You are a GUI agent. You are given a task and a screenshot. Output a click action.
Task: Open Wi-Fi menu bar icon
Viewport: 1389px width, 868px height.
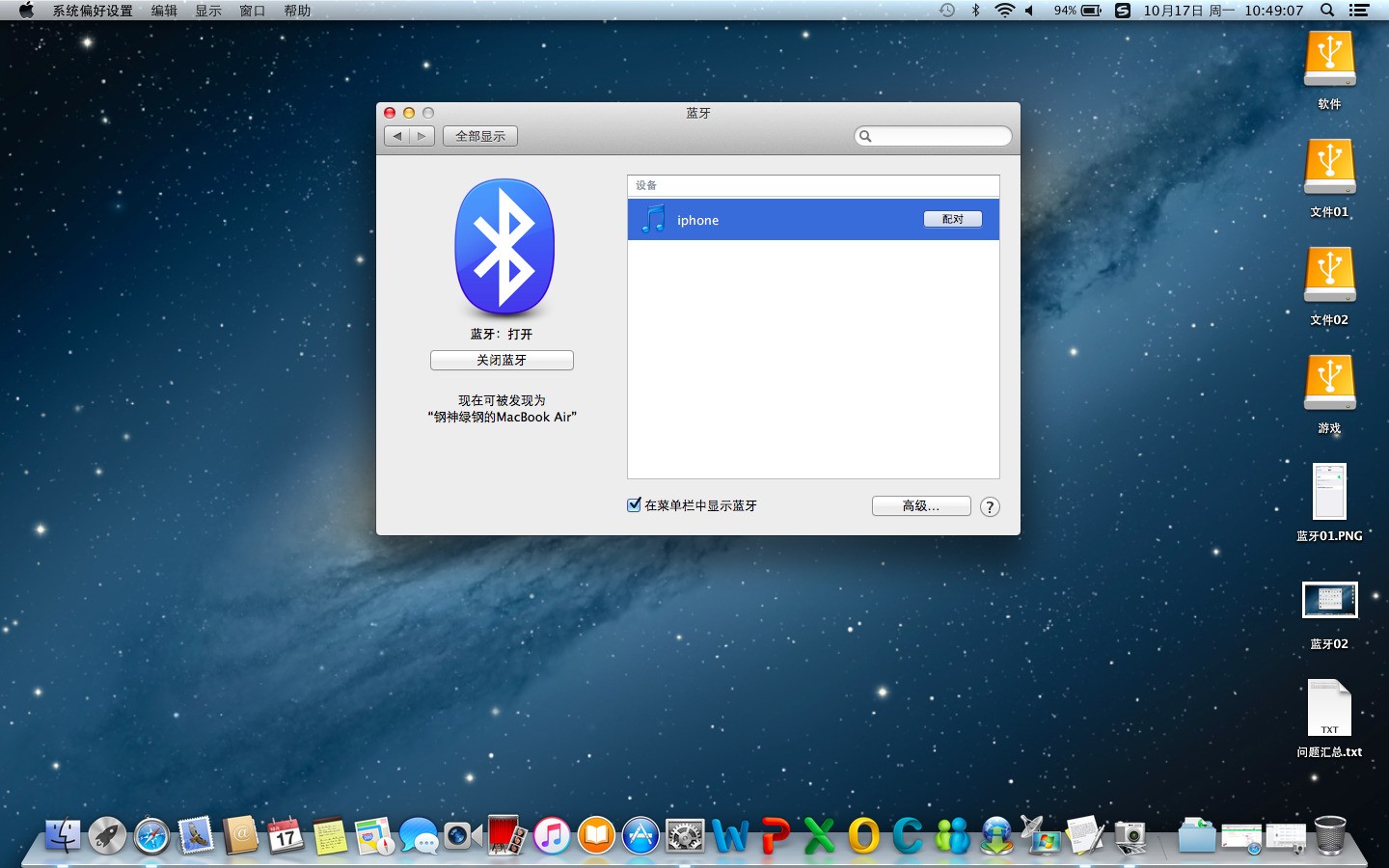1004,11
